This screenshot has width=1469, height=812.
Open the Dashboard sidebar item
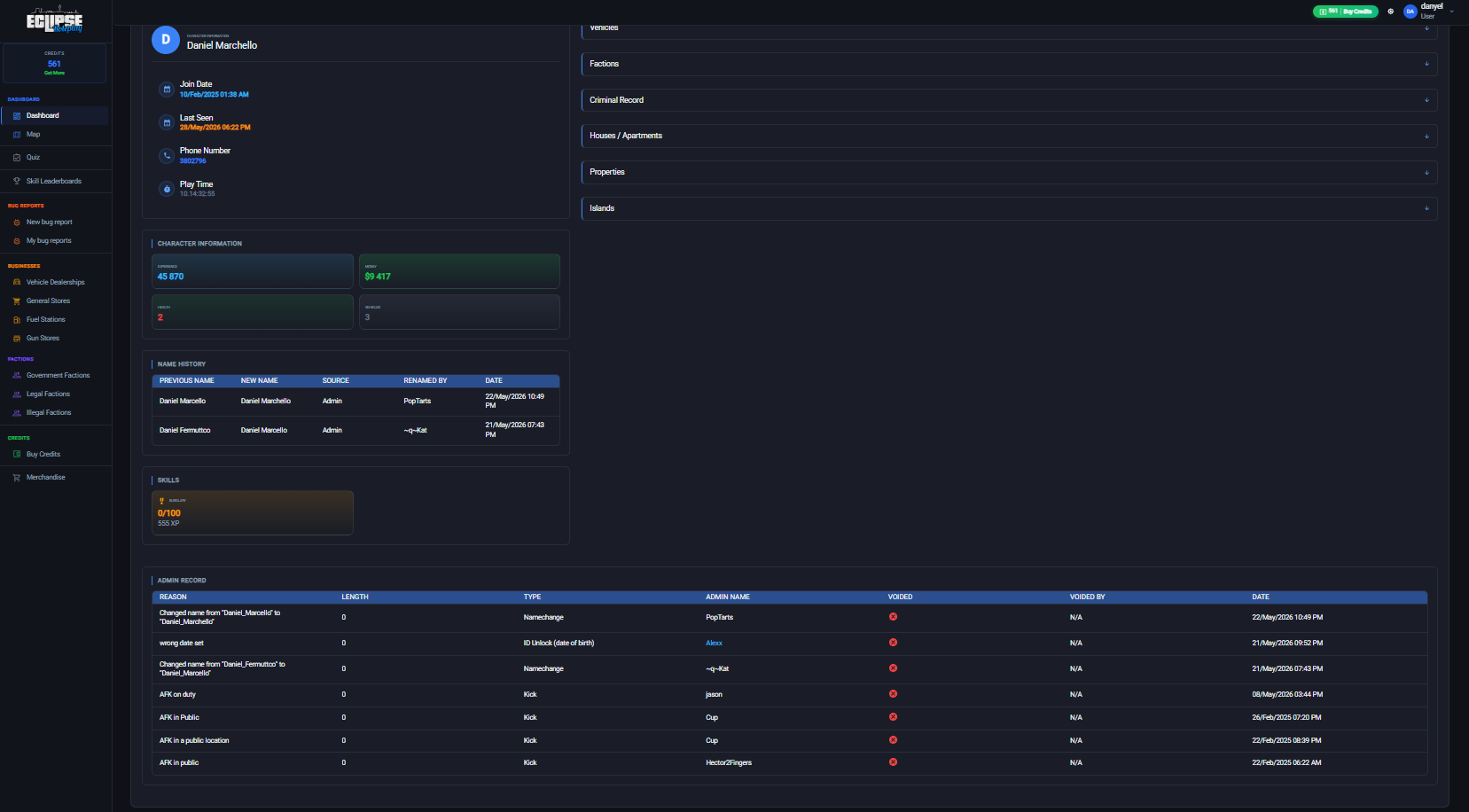(54, 115)
